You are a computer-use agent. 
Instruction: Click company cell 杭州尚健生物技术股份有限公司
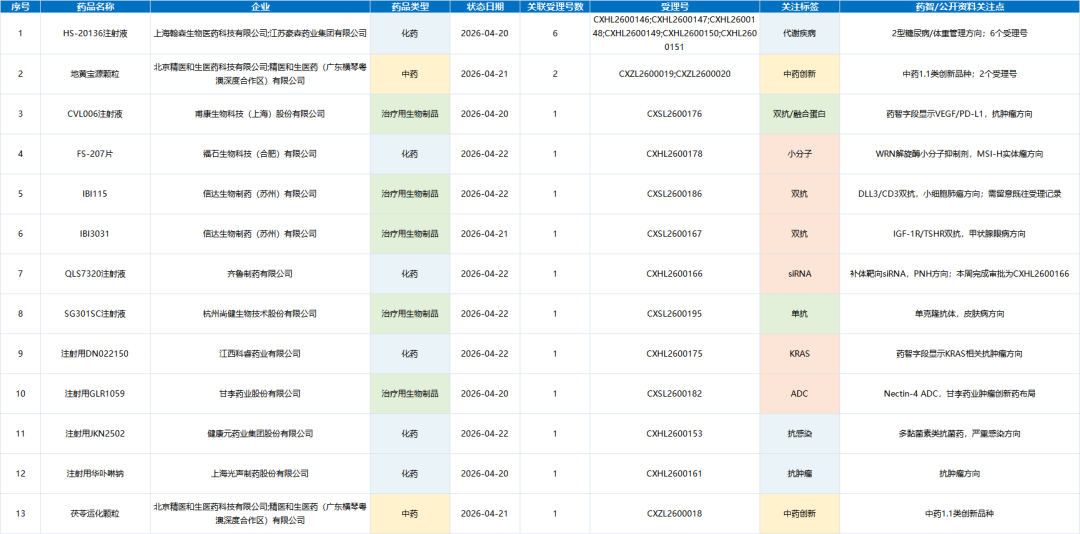[x=260, y=314]
